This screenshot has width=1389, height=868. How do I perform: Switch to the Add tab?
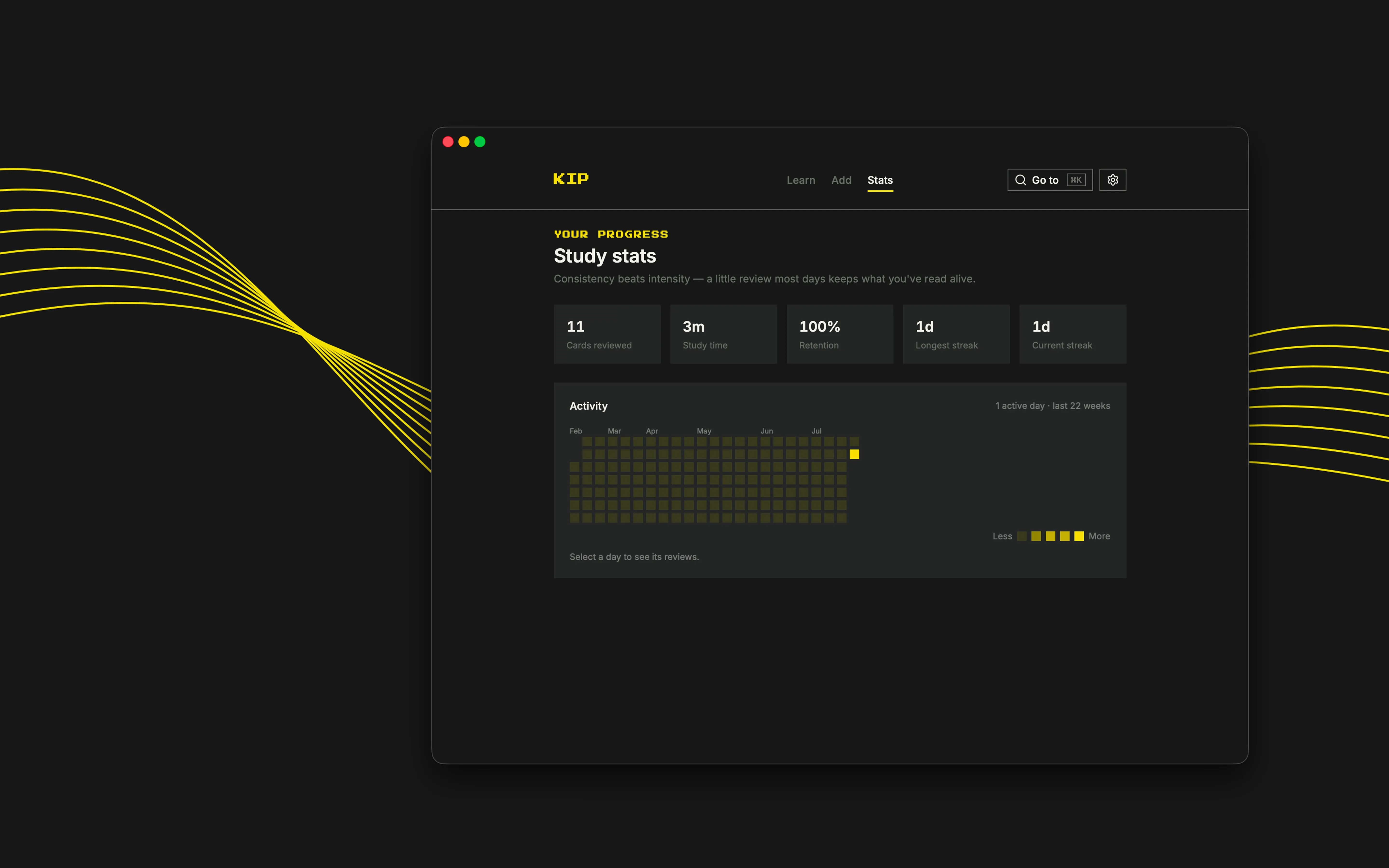841,180
